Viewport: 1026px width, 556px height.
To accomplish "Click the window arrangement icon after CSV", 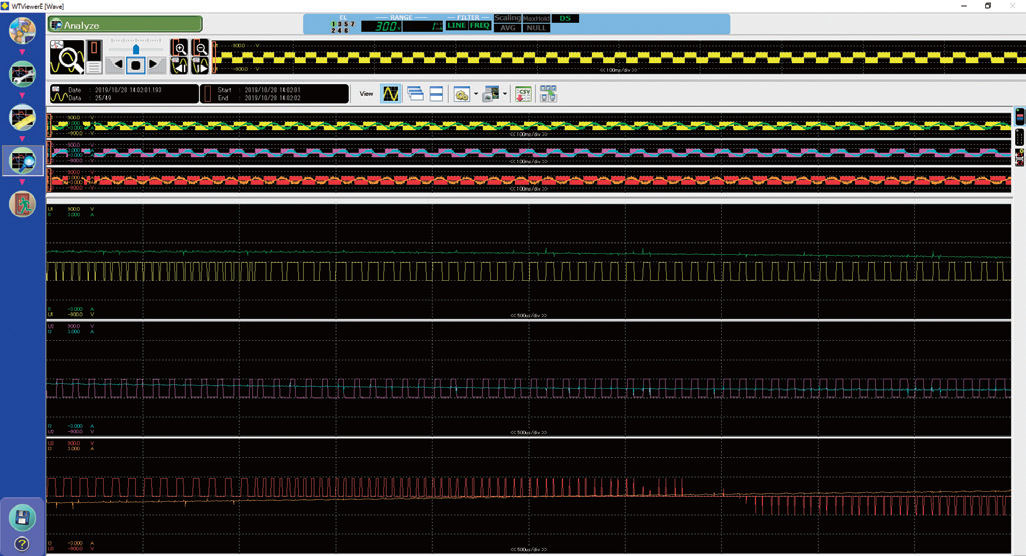I will (548, 94).
